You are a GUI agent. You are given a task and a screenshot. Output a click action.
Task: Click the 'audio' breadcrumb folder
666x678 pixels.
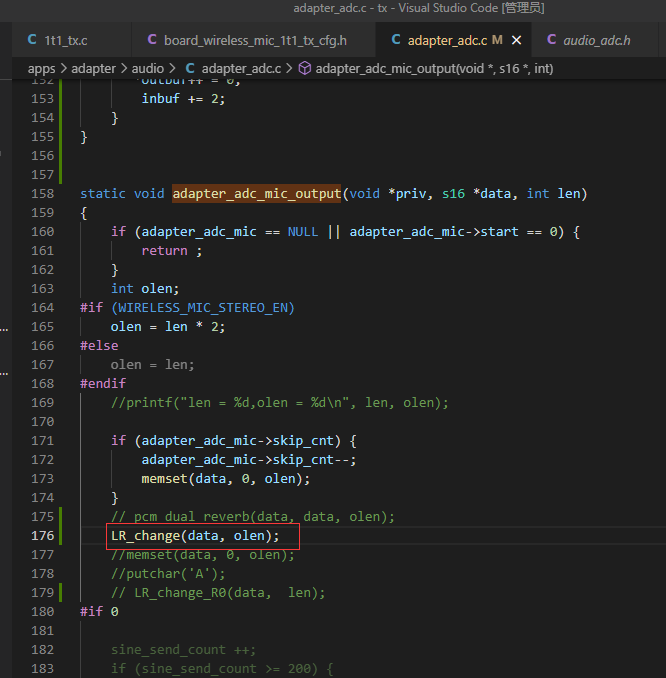[x=147, y=69]
